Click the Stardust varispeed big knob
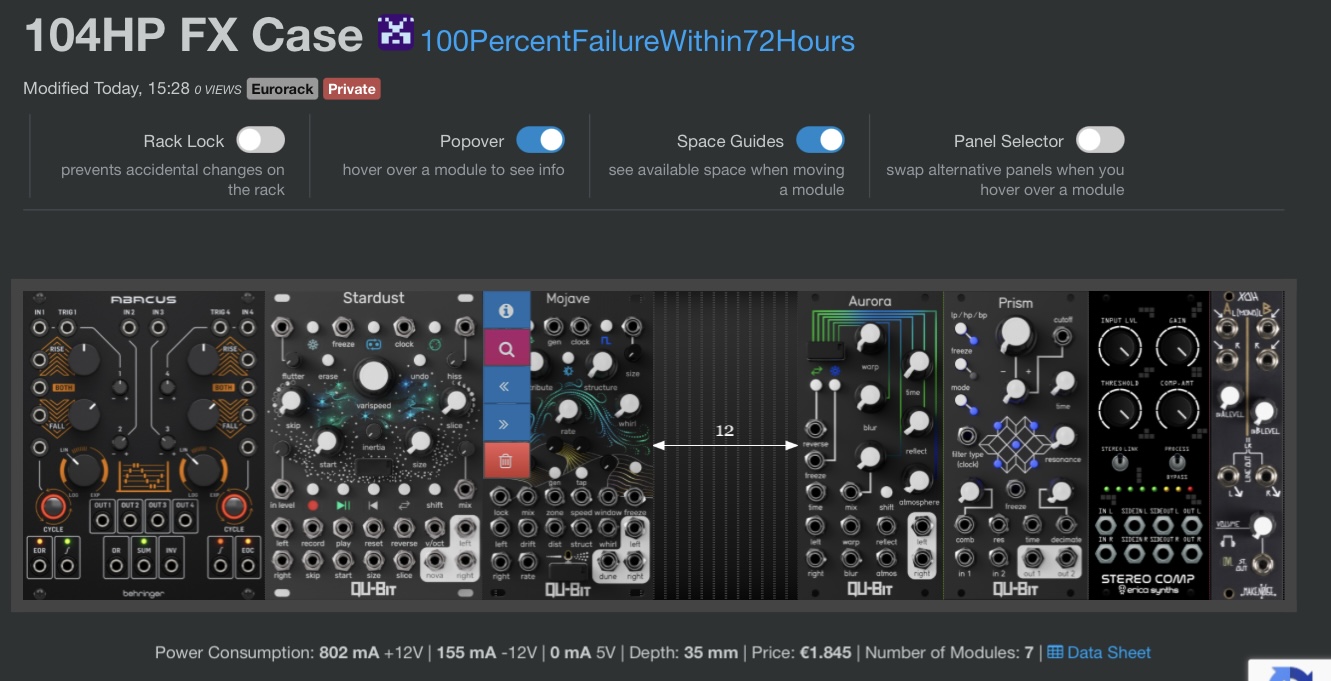This screenshot has height=681, width=1331. [373, 376]
